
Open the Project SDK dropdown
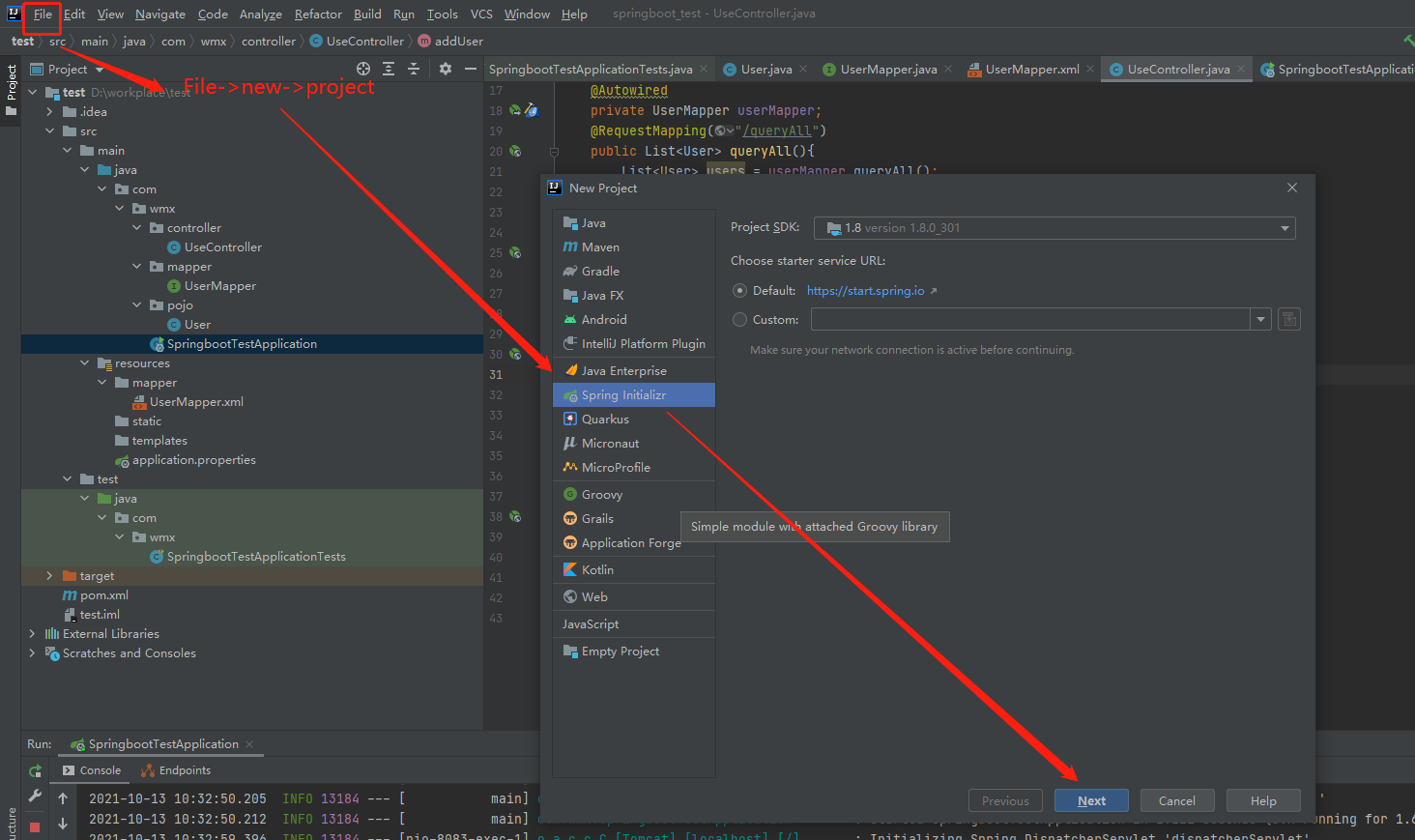tap(1054, 228)
